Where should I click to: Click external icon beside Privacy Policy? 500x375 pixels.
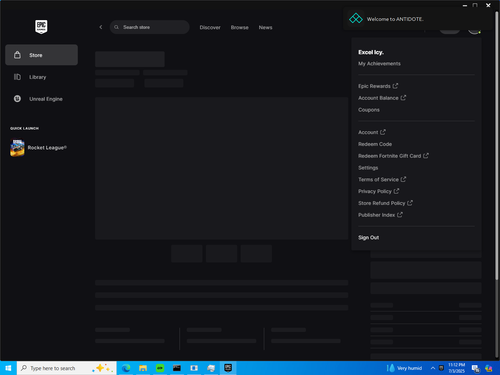396,191
